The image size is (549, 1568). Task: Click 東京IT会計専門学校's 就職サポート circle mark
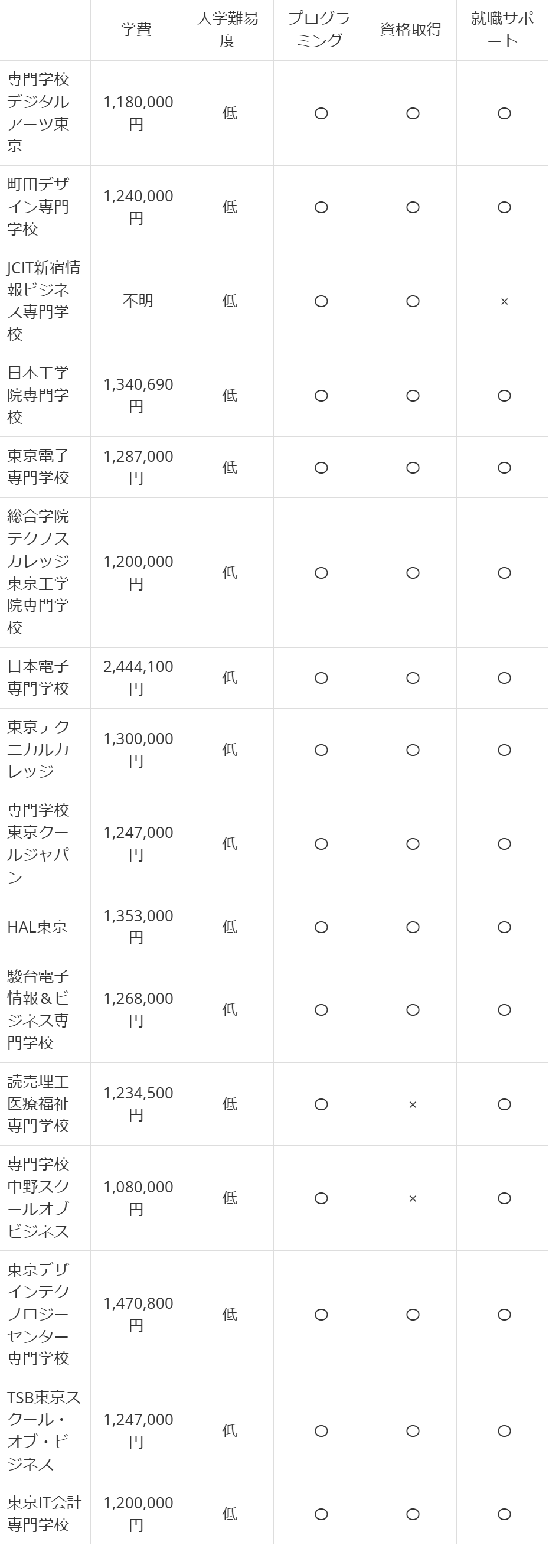click(x=504, y=1514)
